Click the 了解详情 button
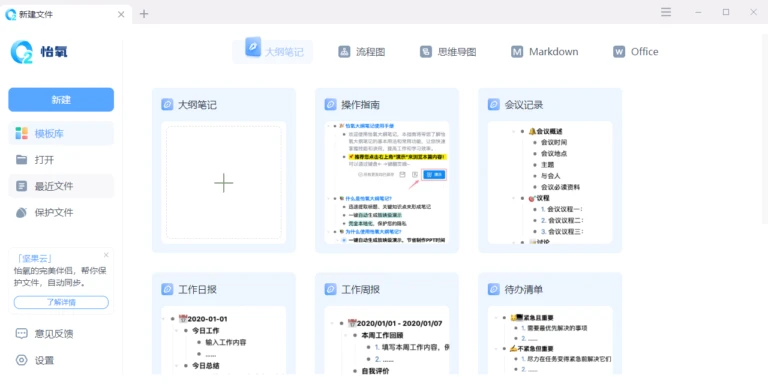 point(61,302)
